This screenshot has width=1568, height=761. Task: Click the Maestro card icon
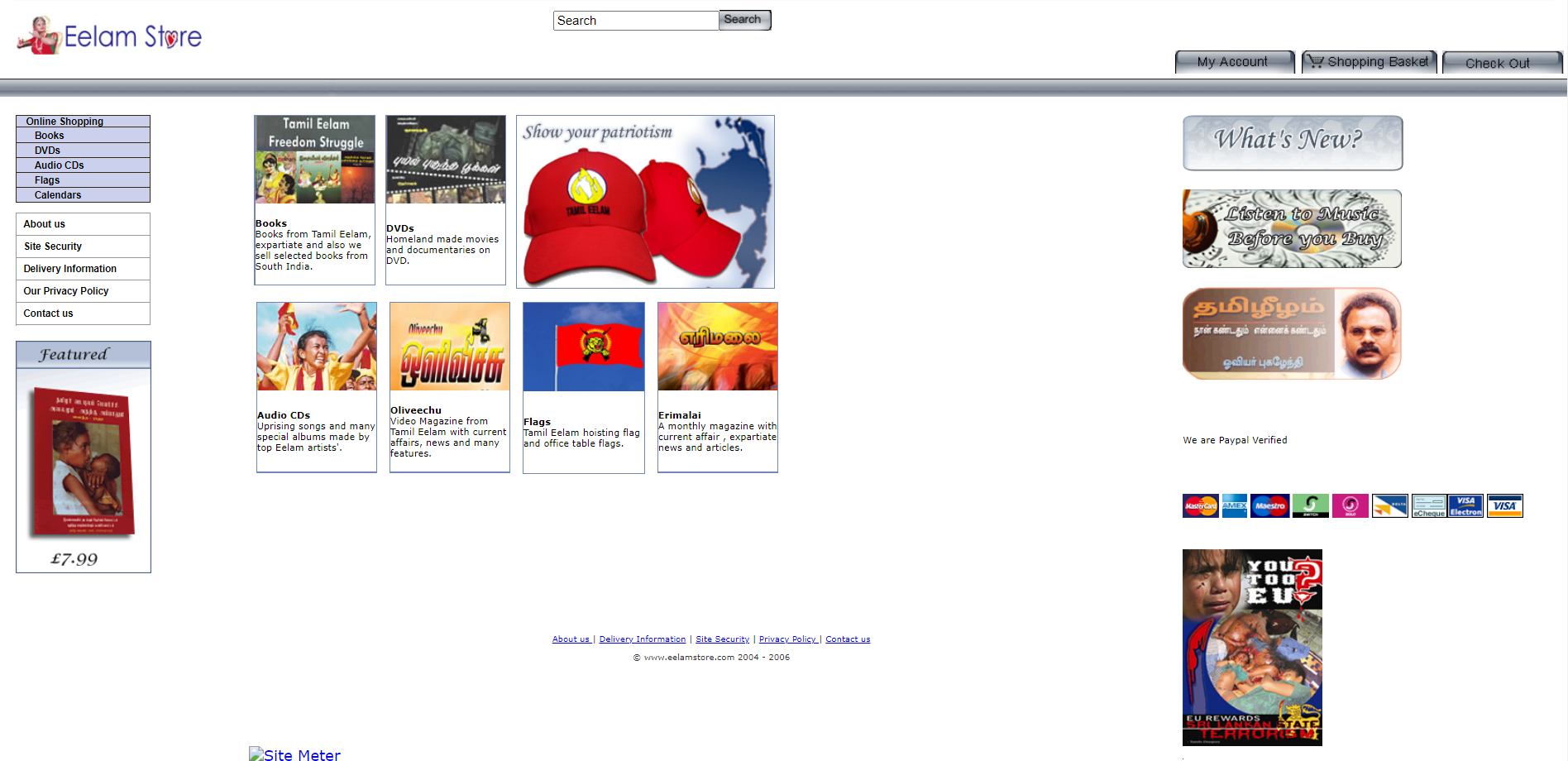pyautogui.click(x=1269, y=505)
